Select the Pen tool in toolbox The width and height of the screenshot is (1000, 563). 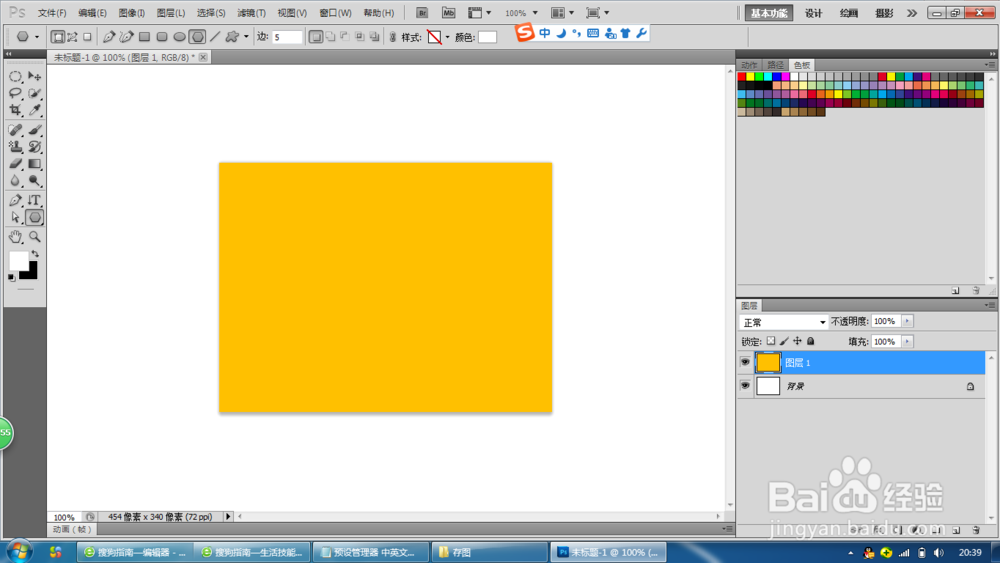15,200
